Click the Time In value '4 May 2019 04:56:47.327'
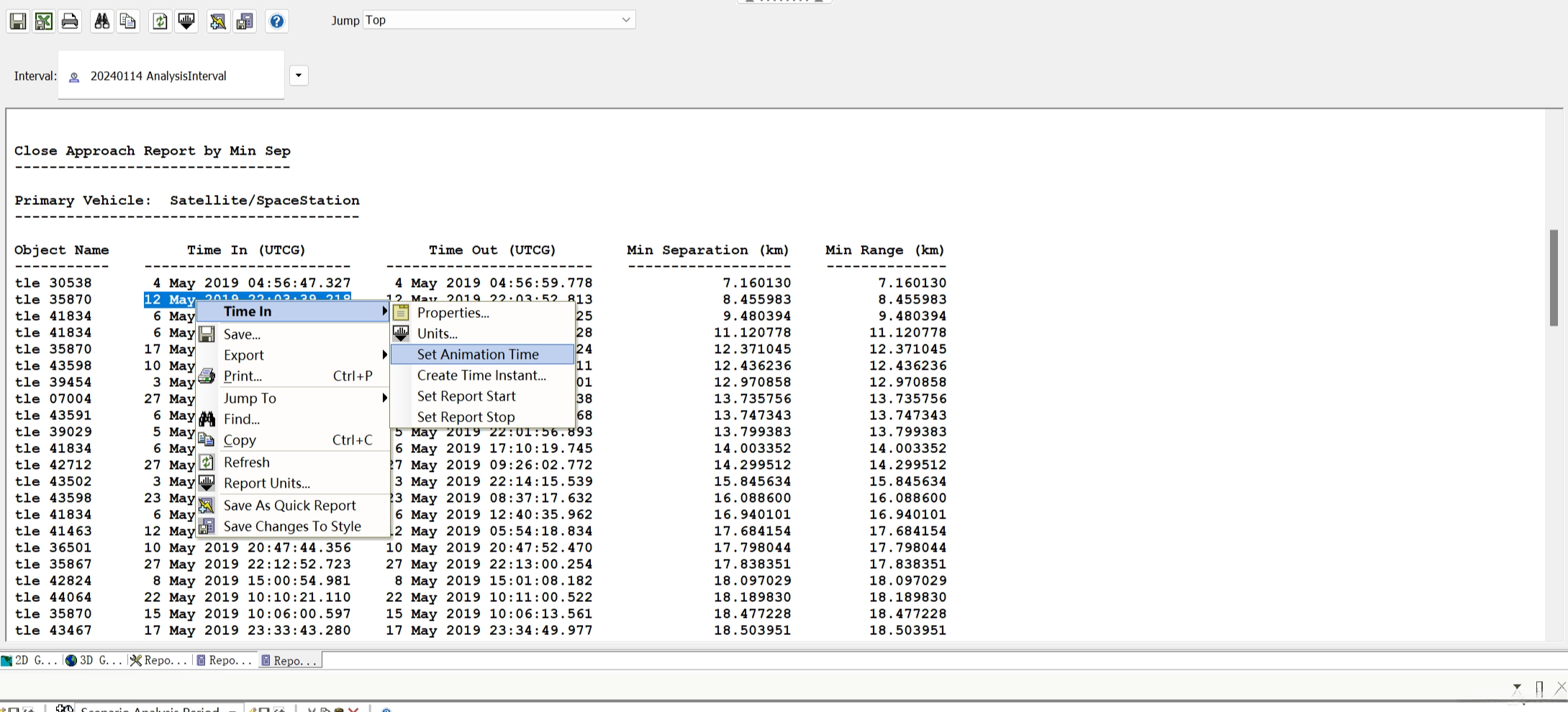The width and height of the screenshot is (1568, 712). (252, 283)
